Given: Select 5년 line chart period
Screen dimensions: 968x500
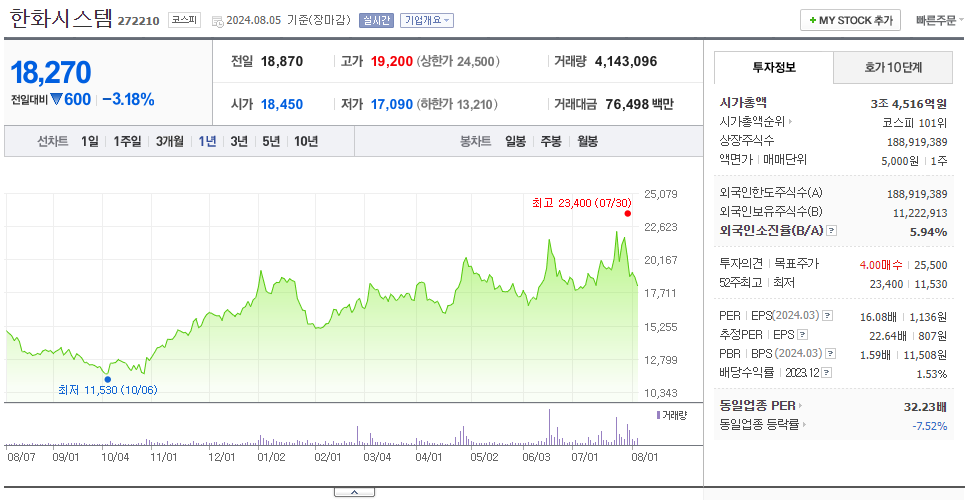Looking at the screenshot, I should (271, 141).
